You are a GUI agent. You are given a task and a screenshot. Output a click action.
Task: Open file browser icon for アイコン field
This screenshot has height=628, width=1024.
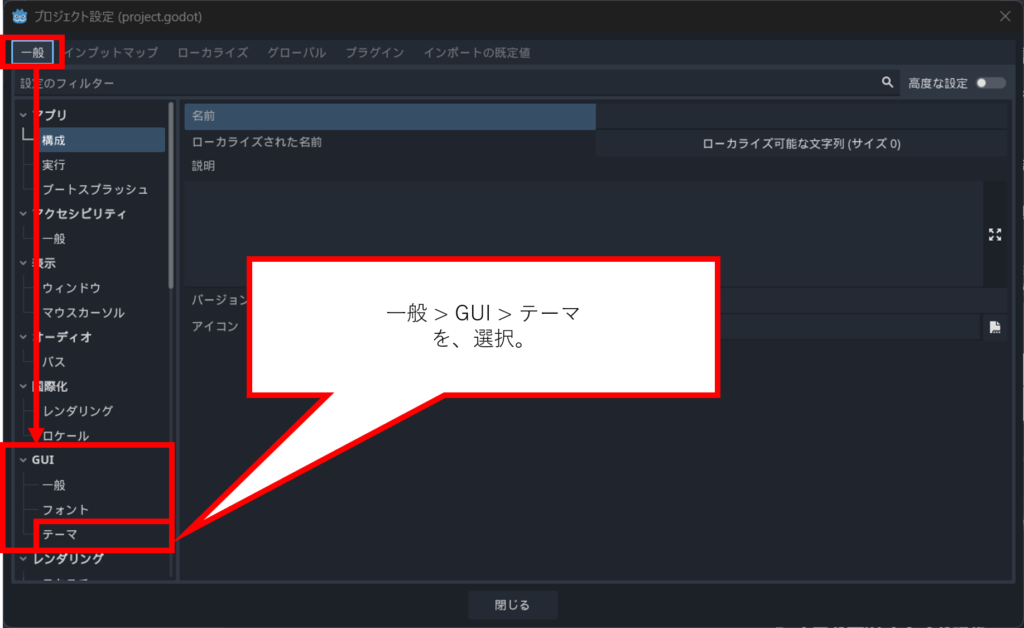pyautogui.click(x=994, y=327)
